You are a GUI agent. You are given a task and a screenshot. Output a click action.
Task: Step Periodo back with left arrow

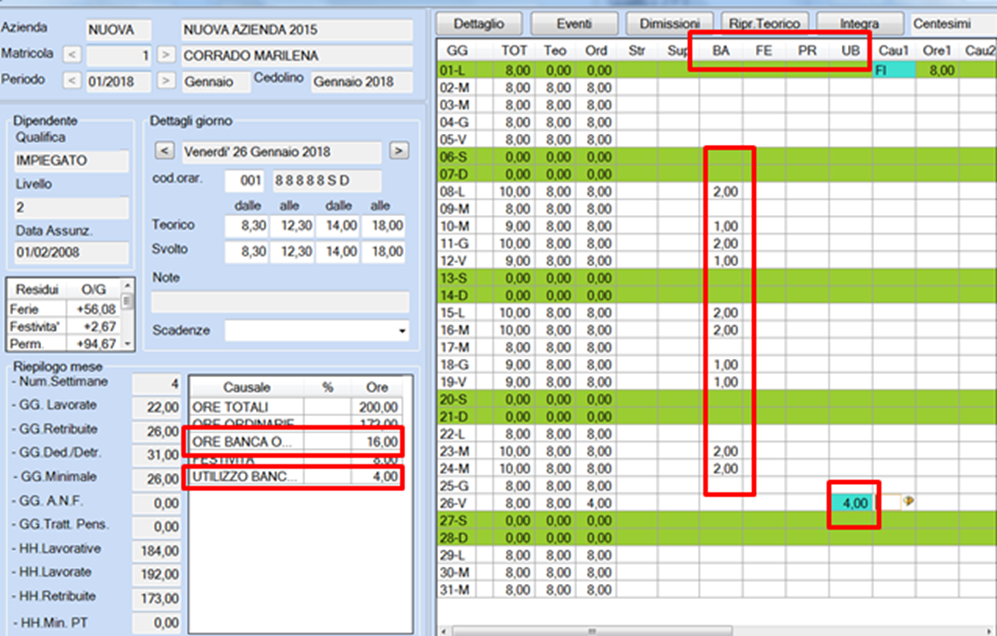[72, 81]
